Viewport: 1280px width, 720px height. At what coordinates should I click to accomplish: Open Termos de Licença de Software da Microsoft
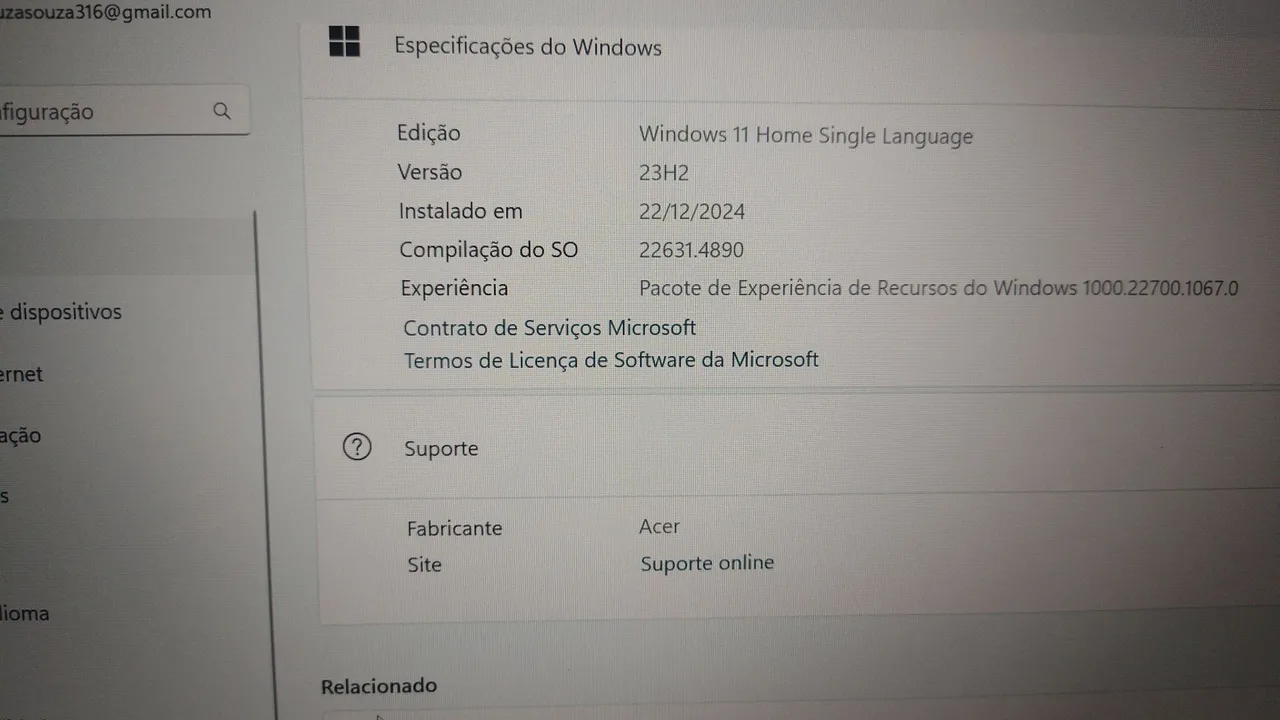[x=611, y=360]
